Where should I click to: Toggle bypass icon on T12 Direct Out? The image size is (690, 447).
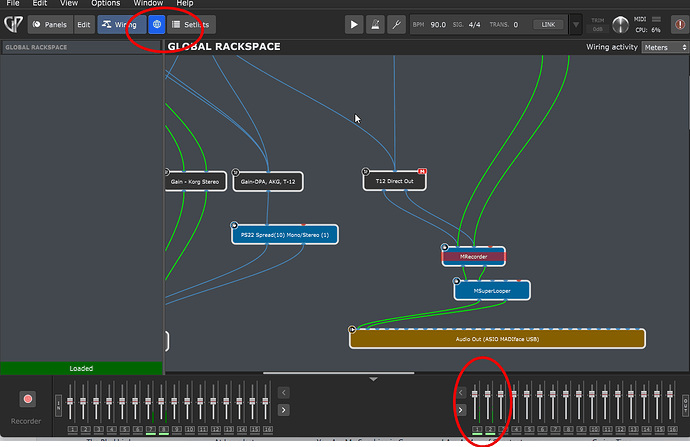click(x=365, y=171)
